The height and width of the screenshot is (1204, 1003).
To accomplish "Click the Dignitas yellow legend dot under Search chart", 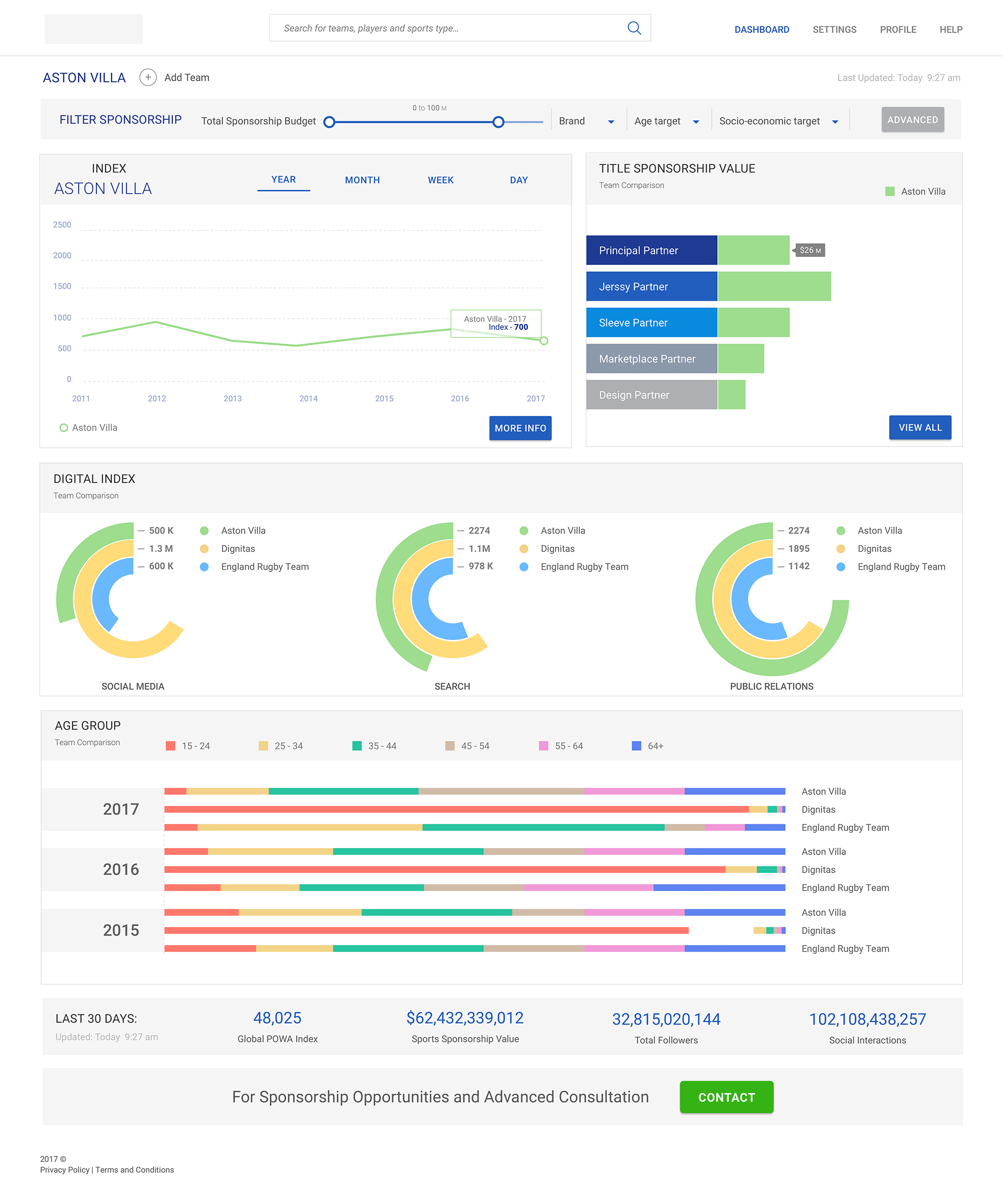I will pyautogui.click(x=525, y=549).
